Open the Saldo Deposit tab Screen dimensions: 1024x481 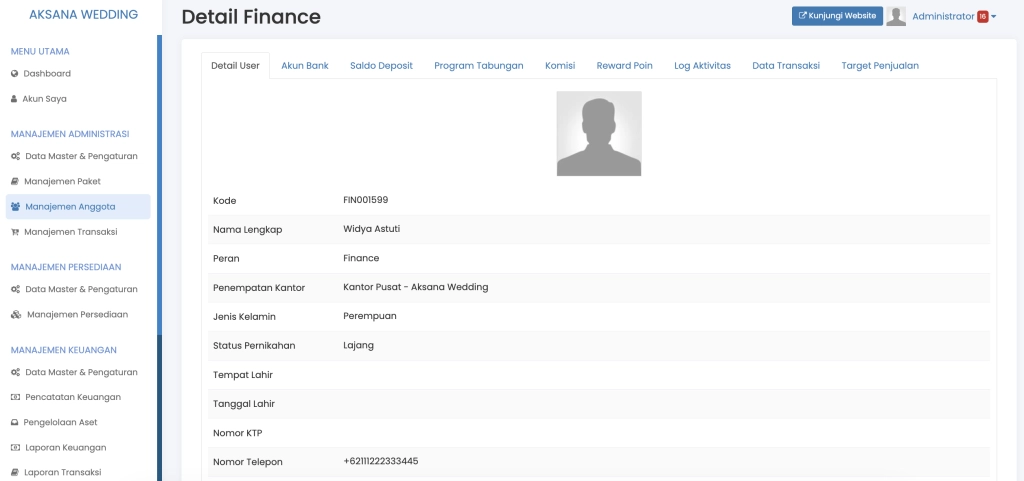(x=381, y=66)
